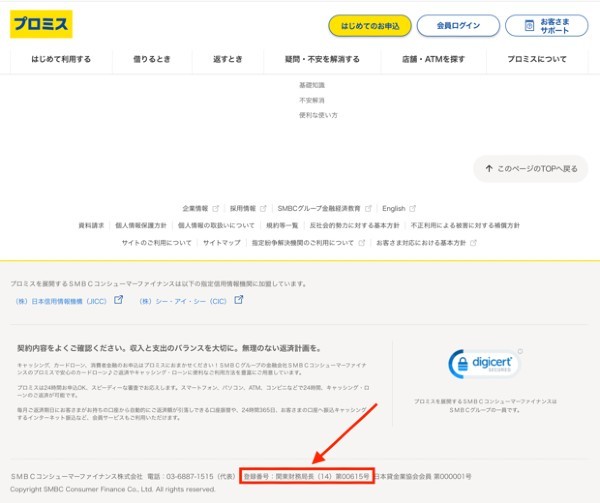Expand the プロミスについて menu
The width and height of the screenshot is (600, 503).
point(537,59)
